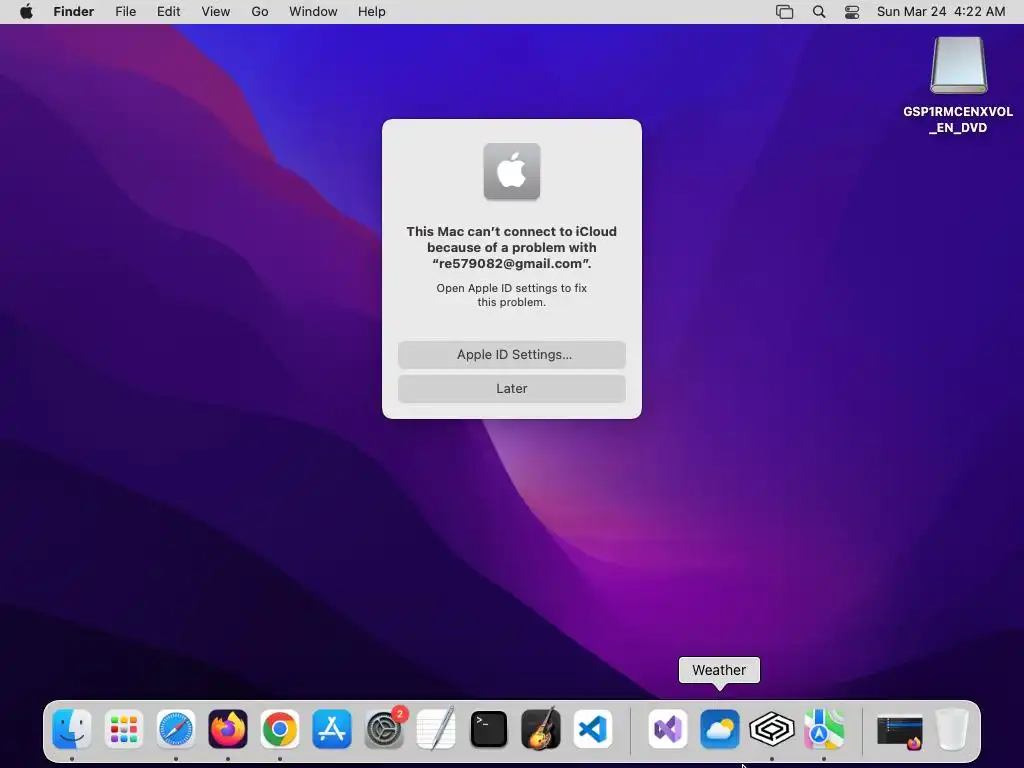This screenshot has height=768, width=1024.
Task: Open Visual Studio Code from the Dock
Action: click(x=593, y=729)
